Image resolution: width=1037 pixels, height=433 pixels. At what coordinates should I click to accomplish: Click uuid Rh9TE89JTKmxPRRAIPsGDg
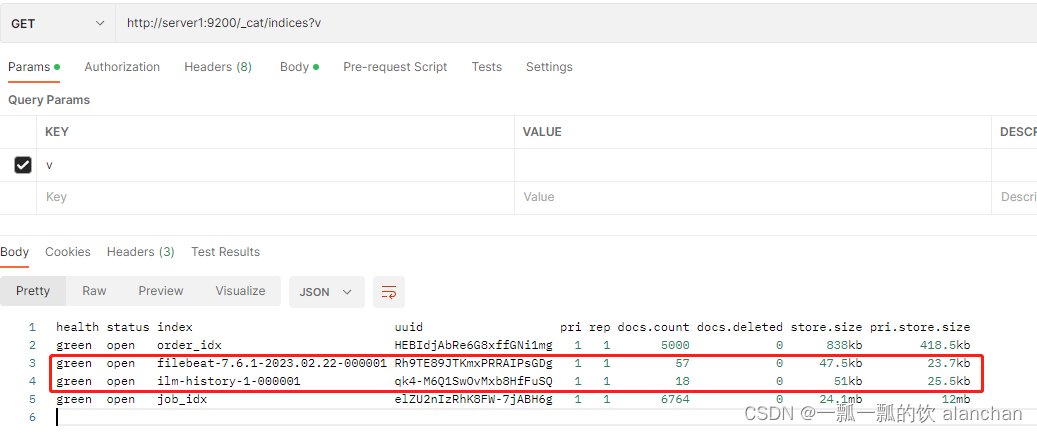(x=473, y=363)
